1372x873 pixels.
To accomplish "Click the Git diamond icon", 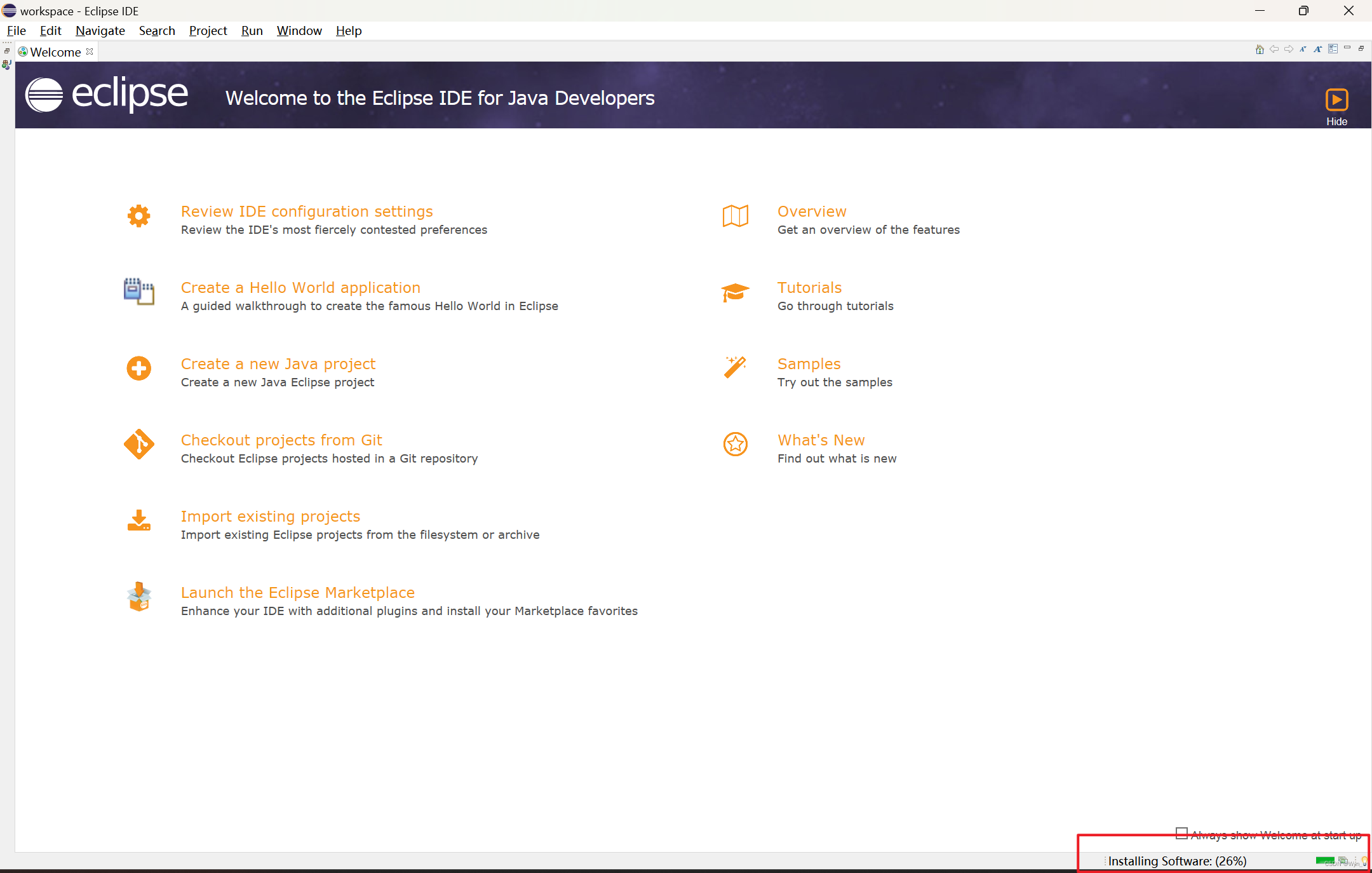I will tap(138, 444).
